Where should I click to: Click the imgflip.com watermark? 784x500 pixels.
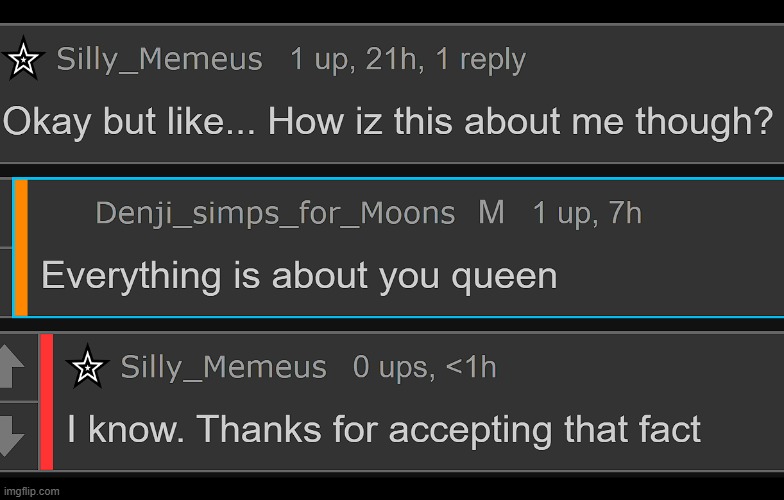(x=31, y=491)
